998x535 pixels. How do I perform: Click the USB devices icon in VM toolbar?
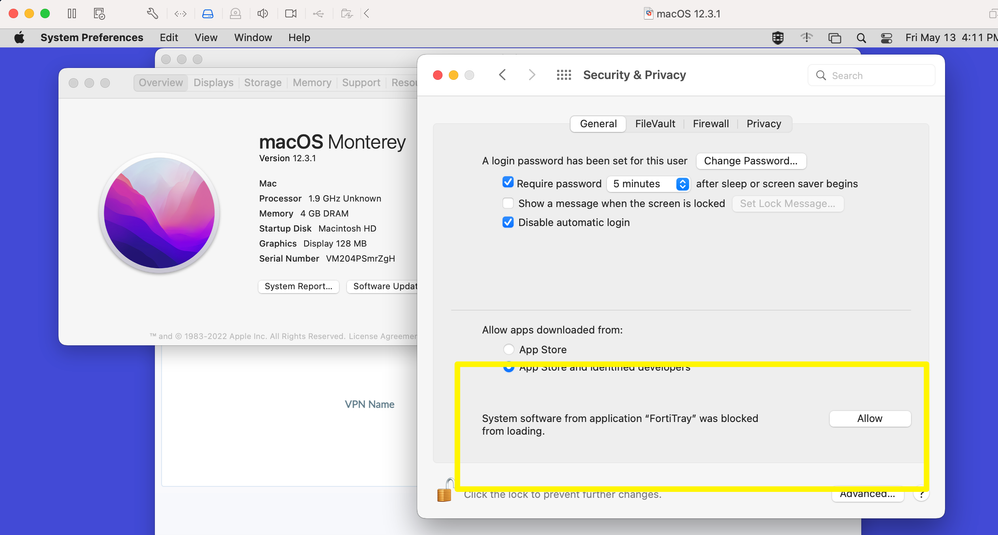click(x=318, y=13)
